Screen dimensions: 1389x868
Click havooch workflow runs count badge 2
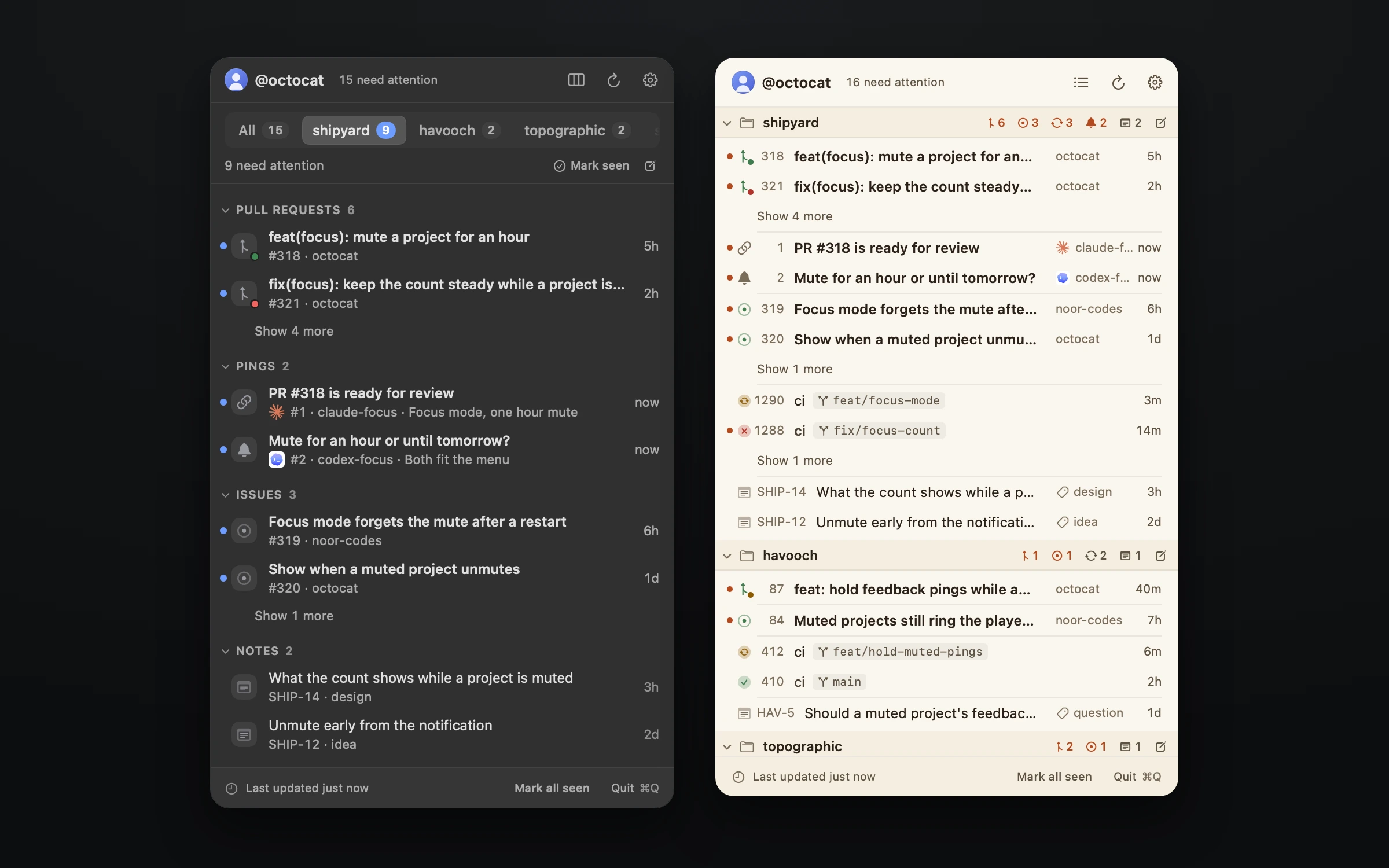(x=1096, y=556)
